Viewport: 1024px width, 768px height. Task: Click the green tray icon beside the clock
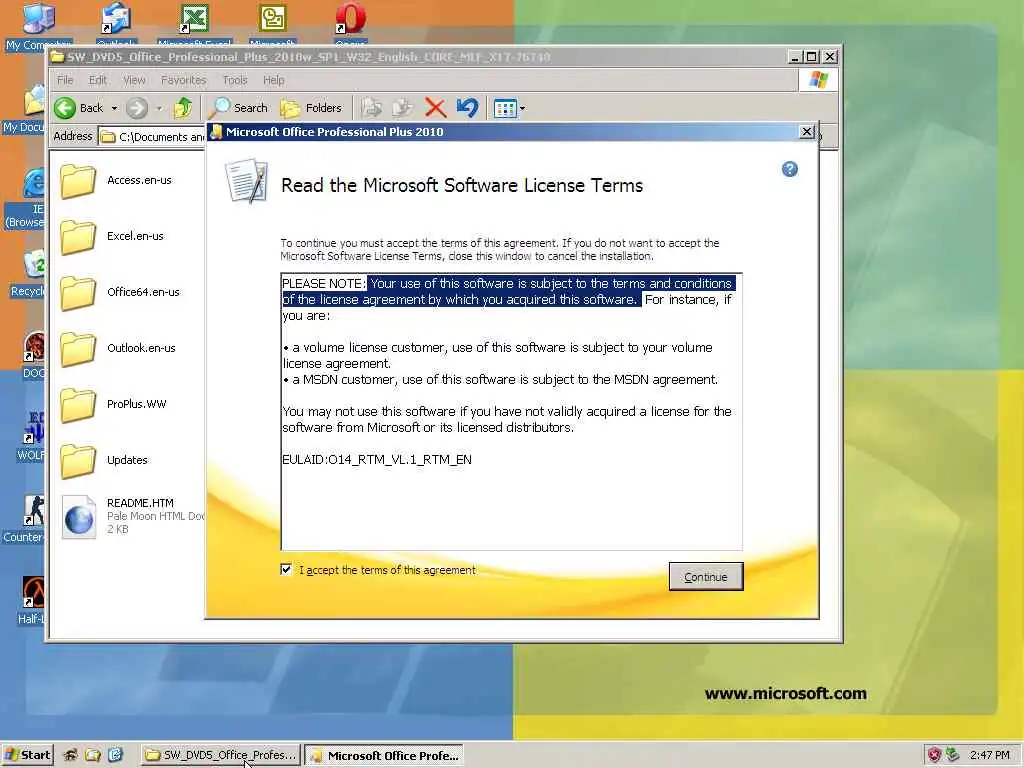point(953,755)
